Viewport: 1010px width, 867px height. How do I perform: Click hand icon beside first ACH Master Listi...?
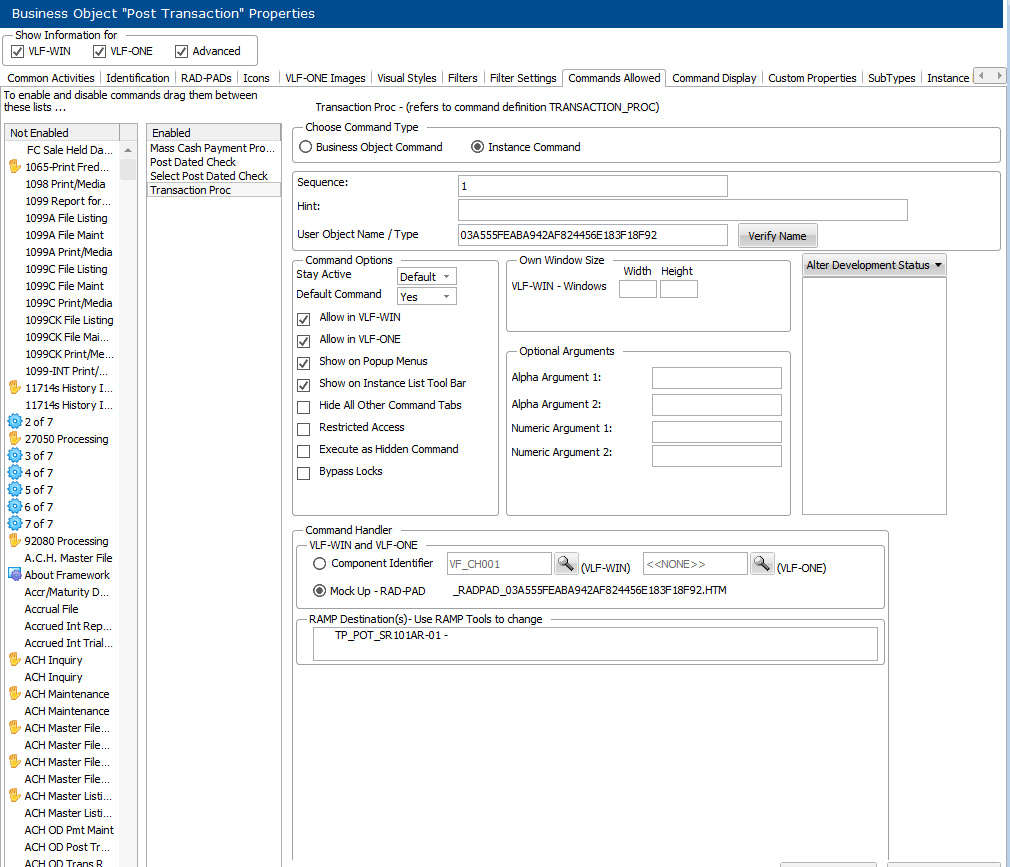(x=15, y=796)
